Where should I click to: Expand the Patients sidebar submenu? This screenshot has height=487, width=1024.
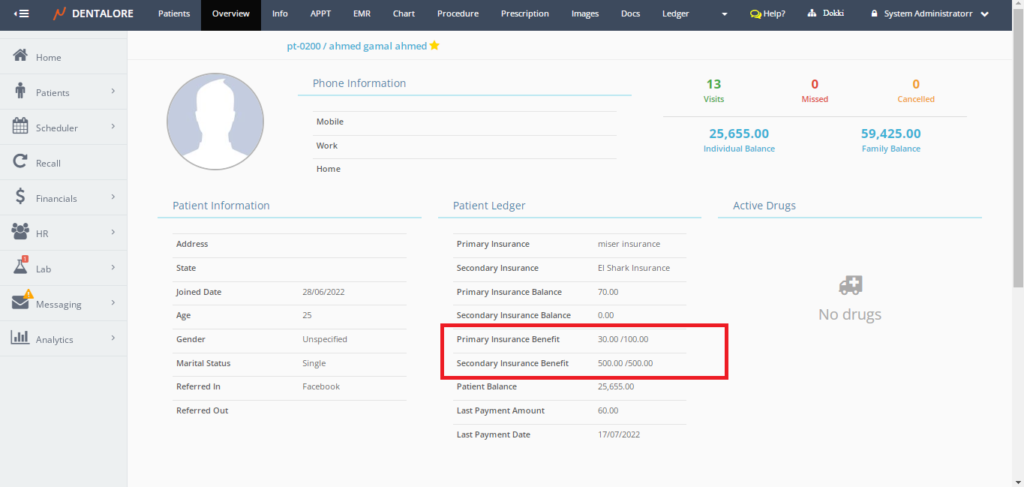coord(113,91)
